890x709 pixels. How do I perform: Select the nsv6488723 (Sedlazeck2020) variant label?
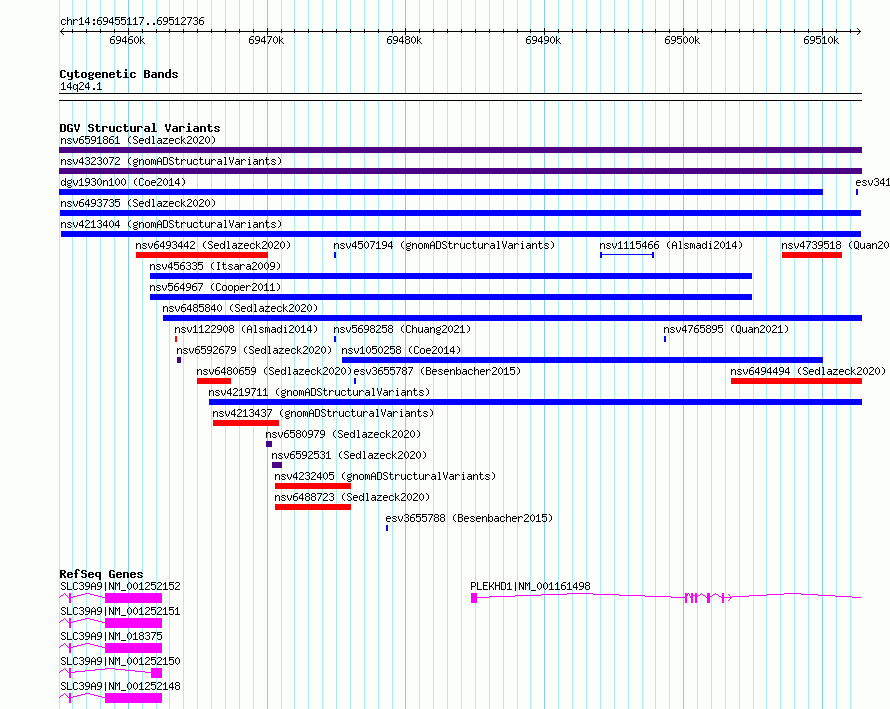[x=352, y=497]
